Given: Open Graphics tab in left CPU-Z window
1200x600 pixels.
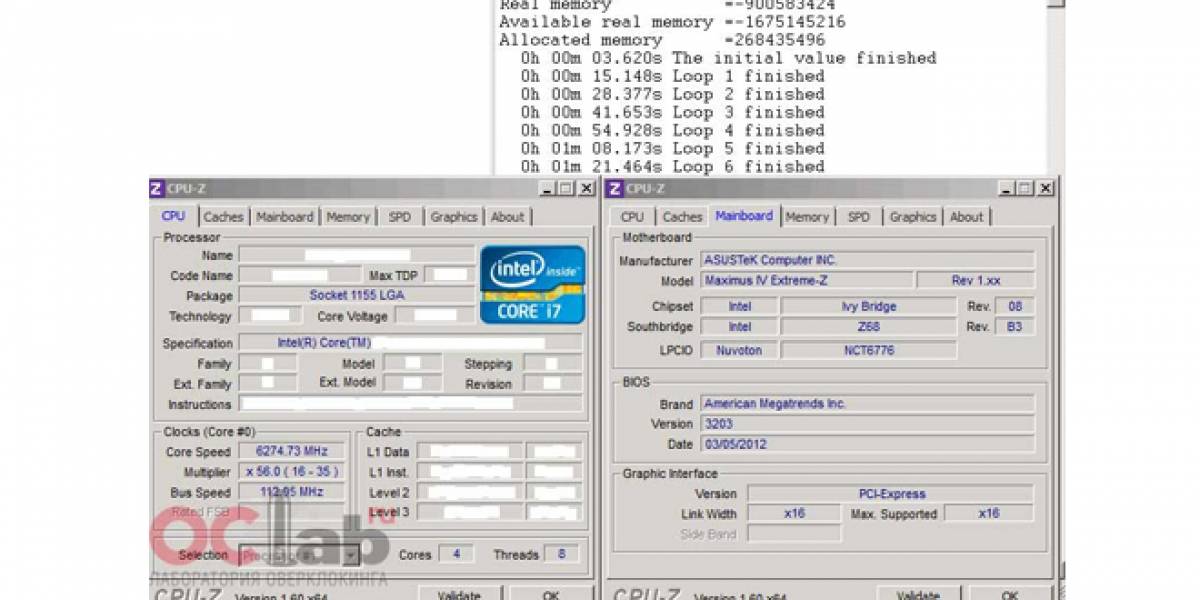Looking at the screenshot, I should click(453, 216).
